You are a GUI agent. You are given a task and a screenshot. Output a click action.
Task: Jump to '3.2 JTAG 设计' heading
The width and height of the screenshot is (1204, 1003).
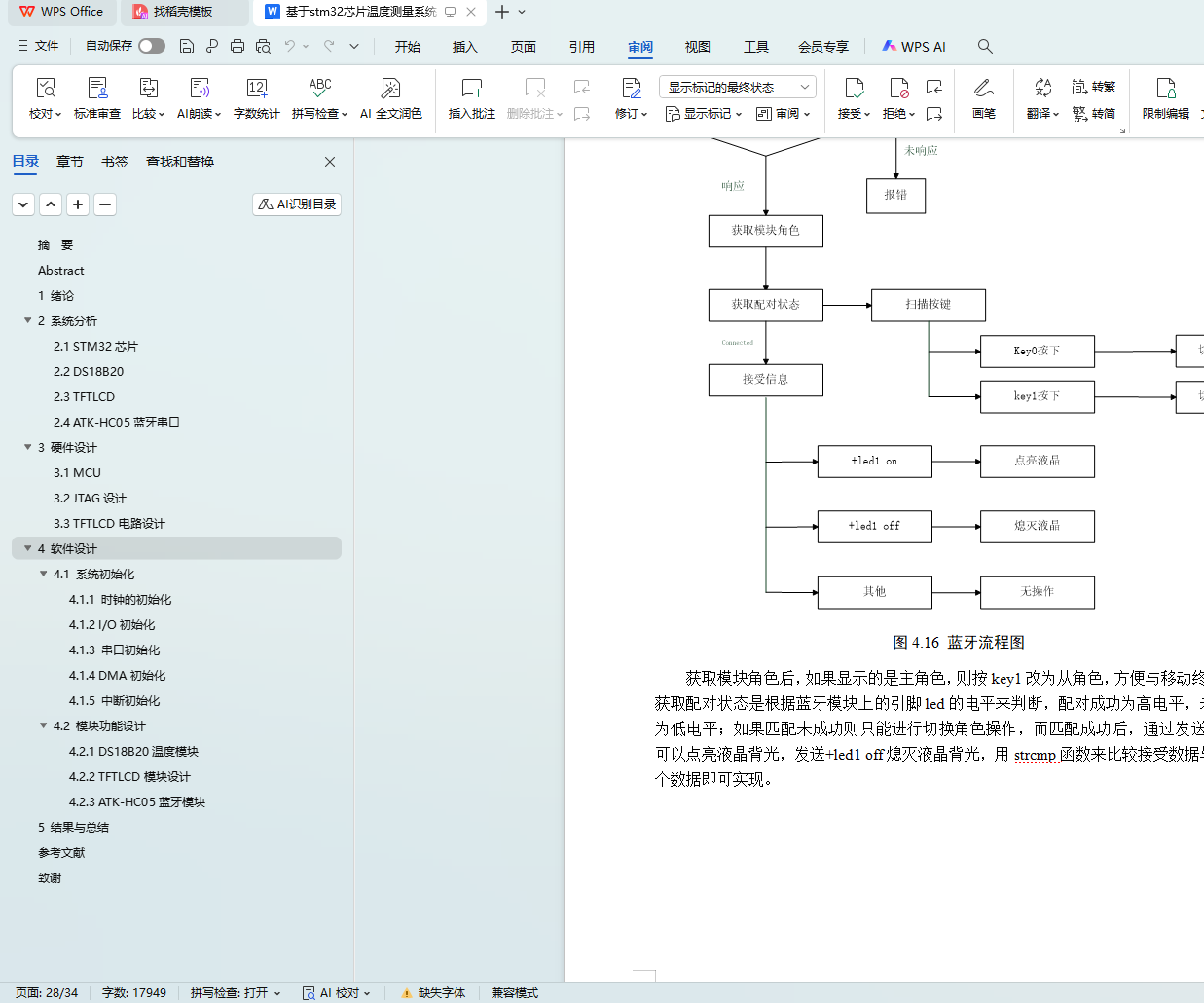pos(90,499)
